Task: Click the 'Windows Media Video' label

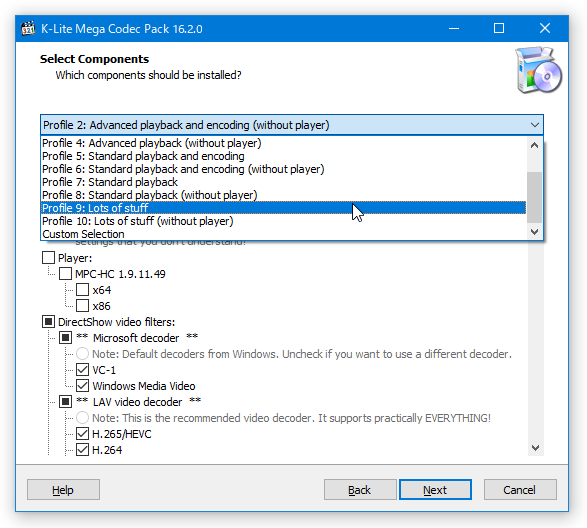Action: coord(144,386)
